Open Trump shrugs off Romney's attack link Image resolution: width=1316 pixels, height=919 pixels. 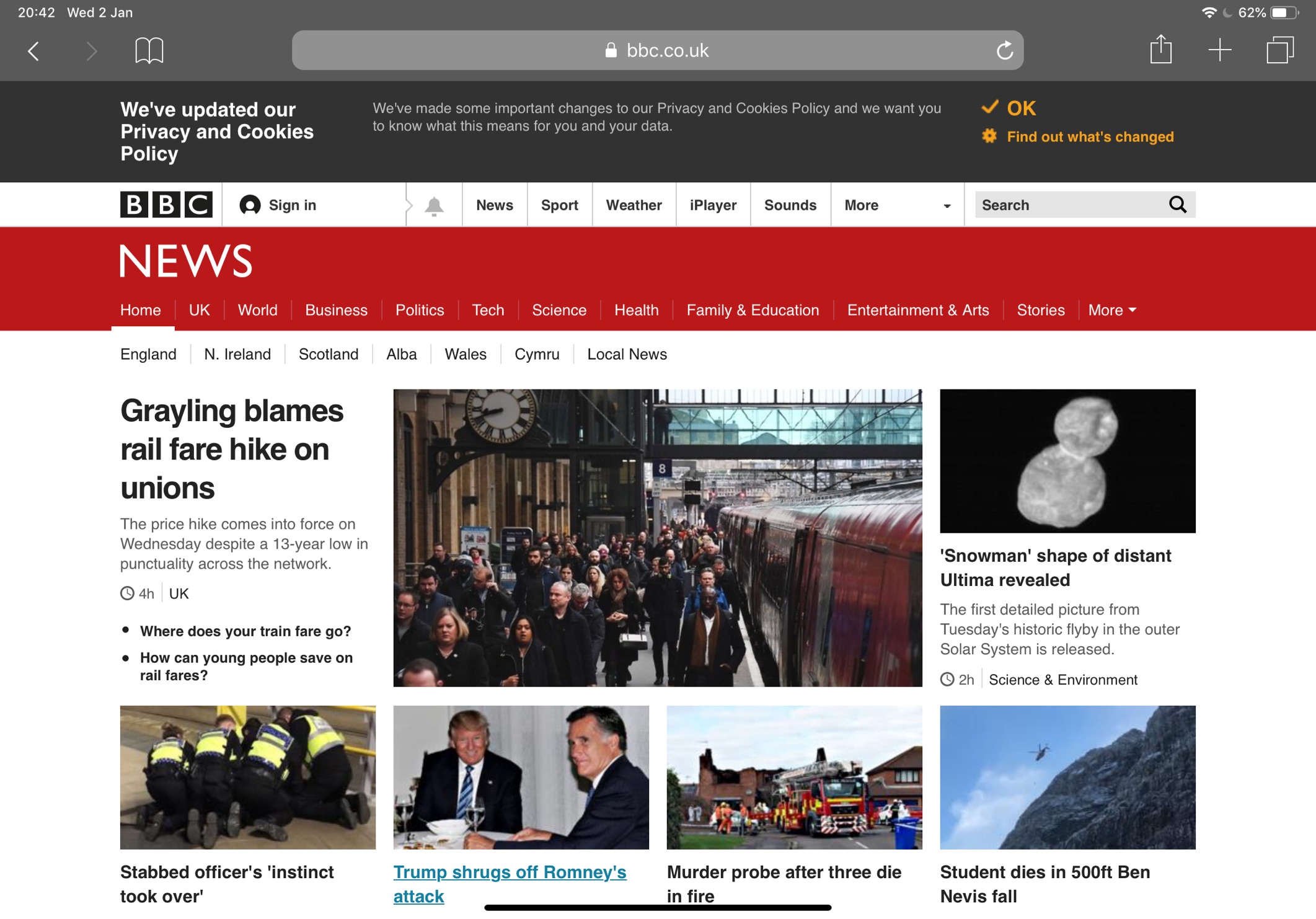click(x=510, y=884)
